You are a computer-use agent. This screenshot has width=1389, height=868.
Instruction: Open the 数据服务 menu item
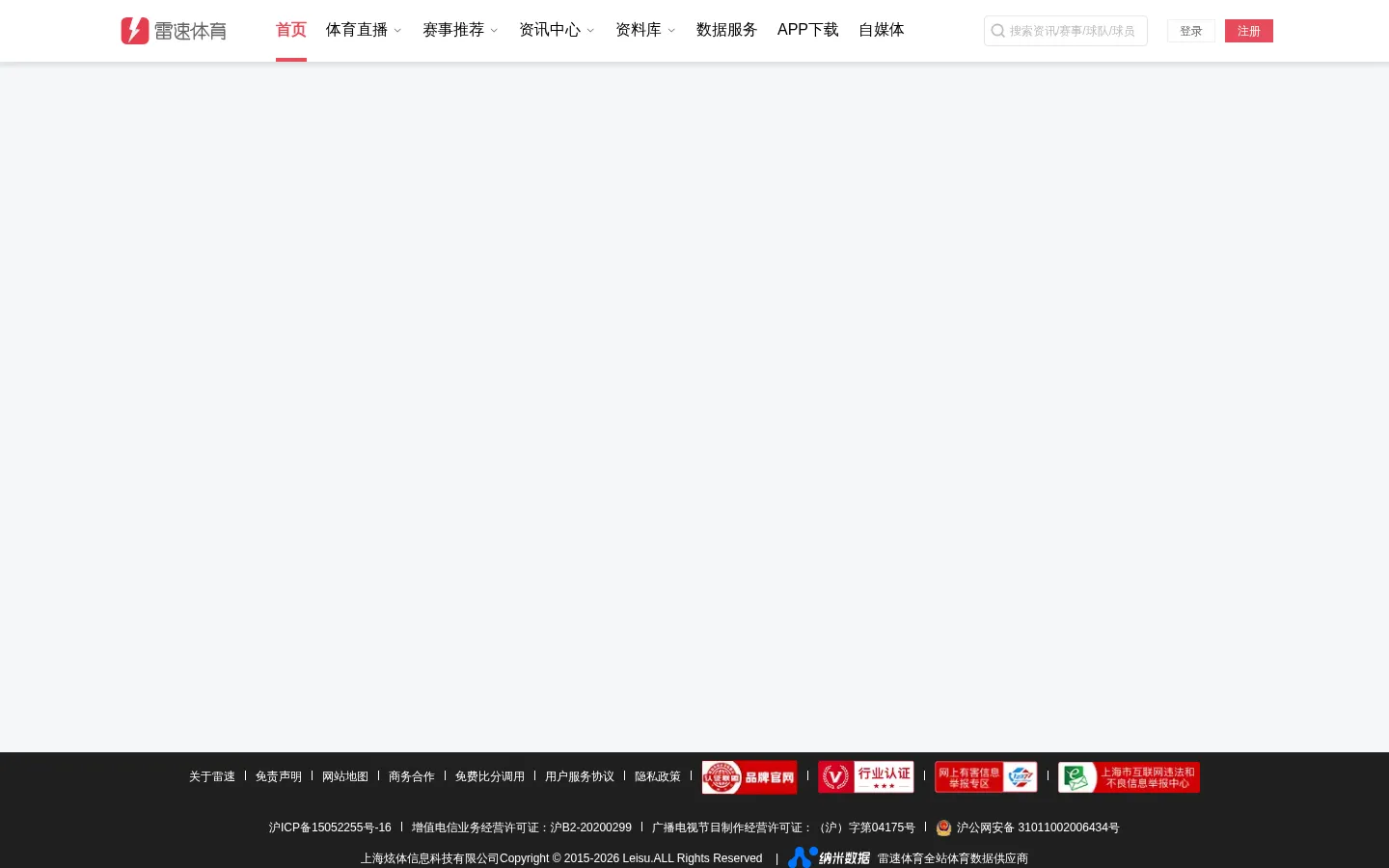click(727, 30)
